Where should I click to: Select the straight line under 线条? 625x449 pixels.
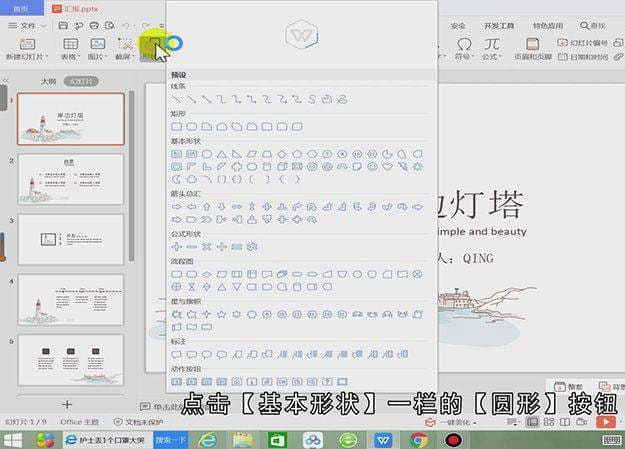click(x=177, y=99)
